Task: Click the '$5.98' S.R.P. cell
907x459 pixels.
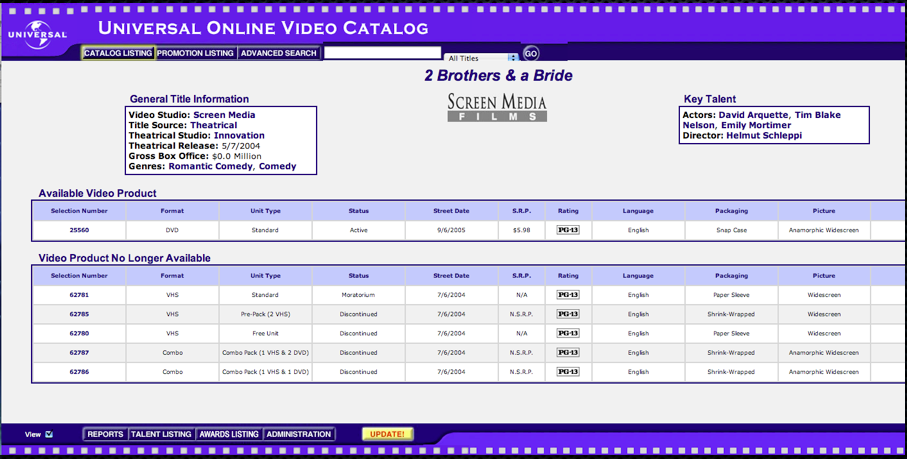Action: (521, 230)
